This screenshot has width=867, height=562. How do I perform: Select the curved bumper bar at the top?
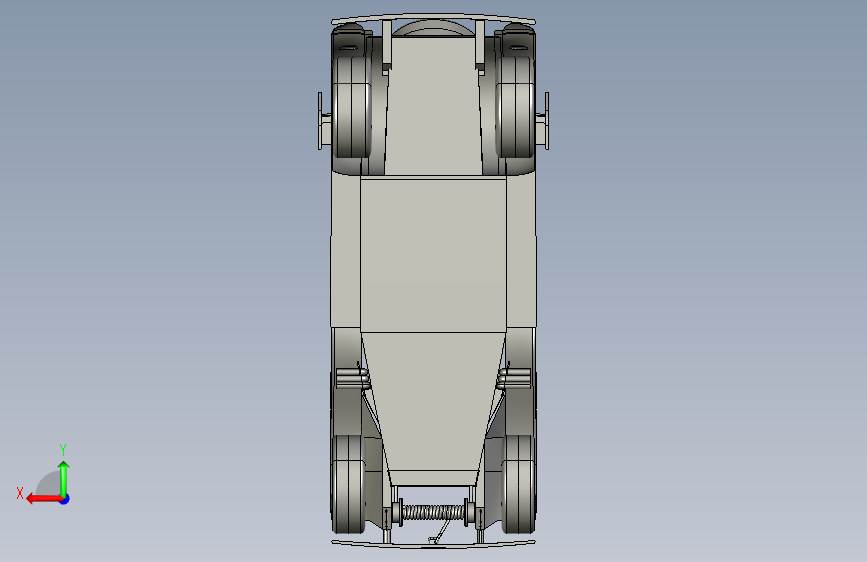coord(434,19)
